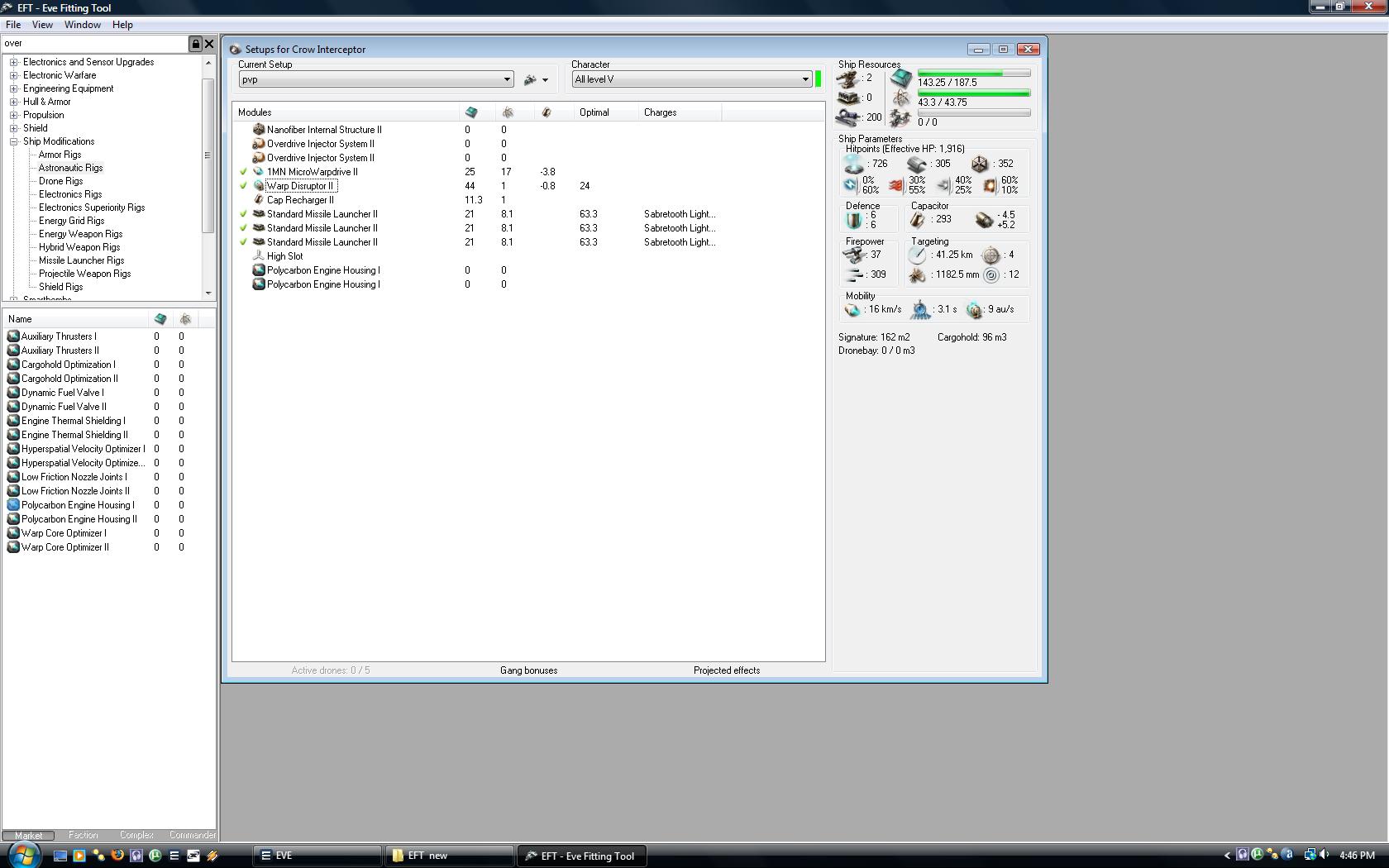1389x868 pixels.
Task: Click the module search field containing 'over'
Action: click(x=95, y=44)
